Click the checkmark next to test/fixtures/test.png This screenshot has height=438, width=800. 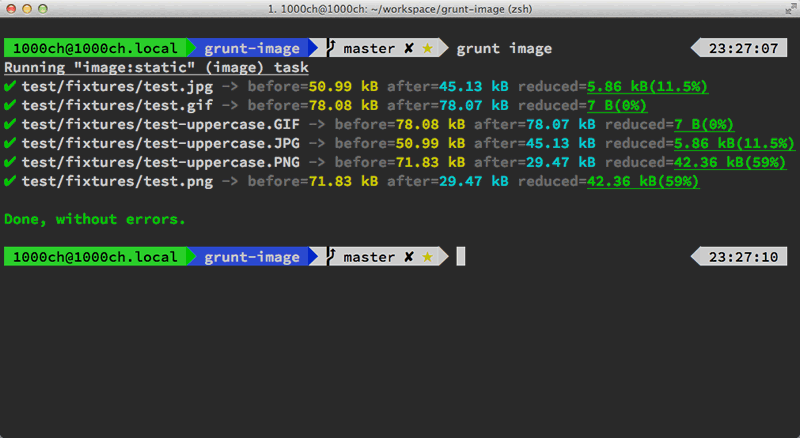tap(10, 181)
